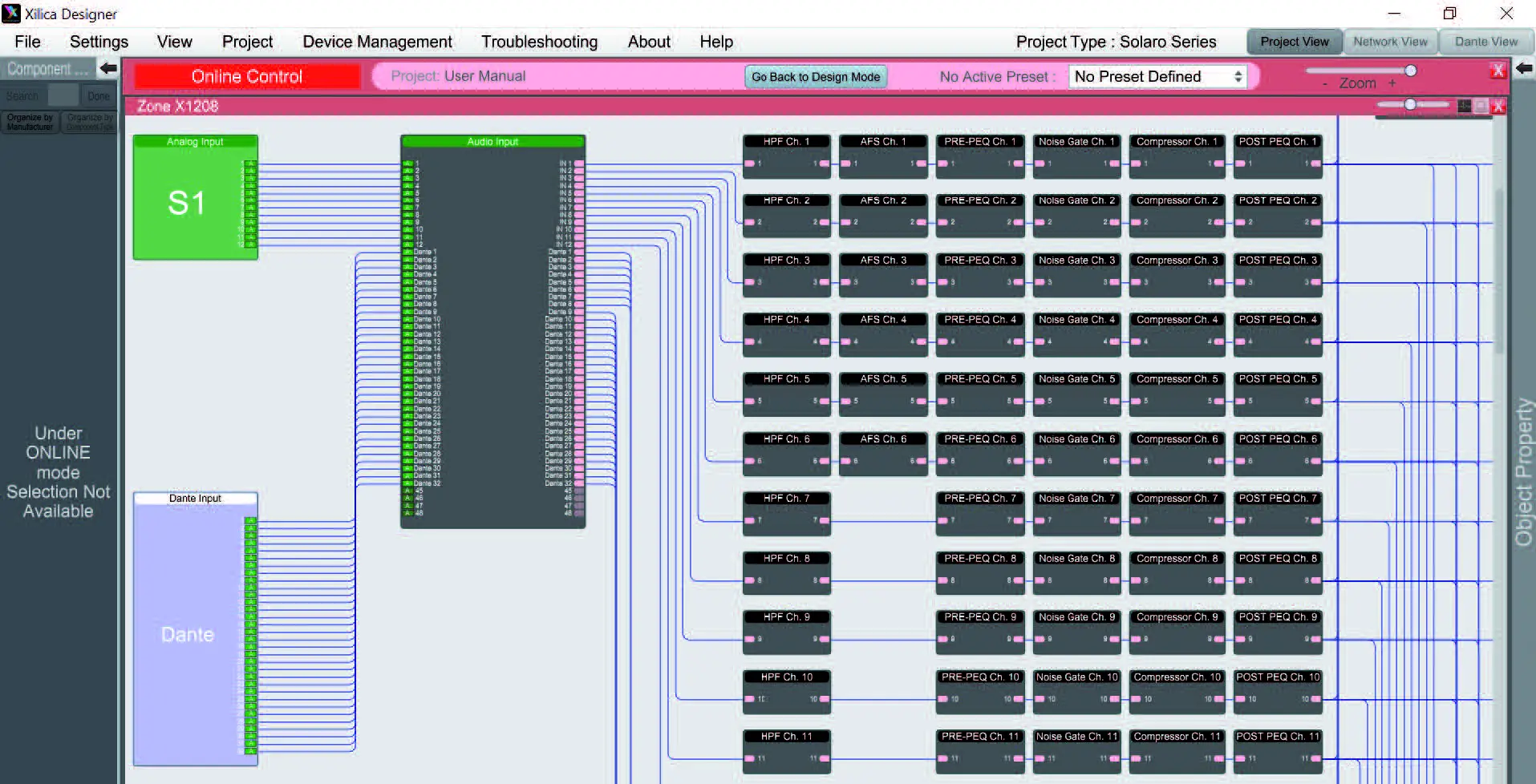Click the Zone X1208 zoom slider handle
Screen dimensions: 1536x784
click(1410, 104)
